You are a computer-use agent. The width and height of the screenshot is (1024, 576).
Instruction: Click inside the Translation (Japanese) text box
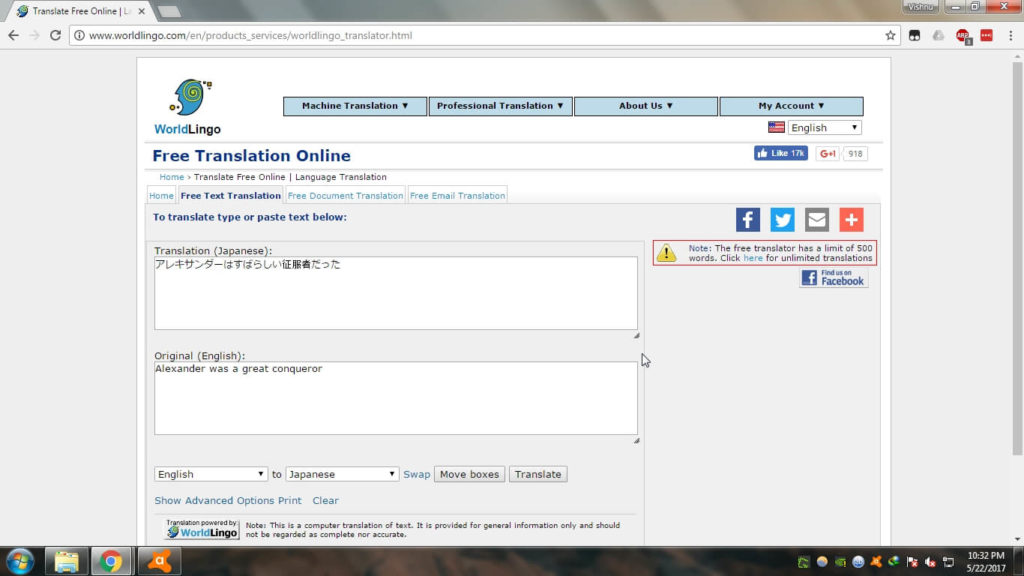[x=396, y=293]
